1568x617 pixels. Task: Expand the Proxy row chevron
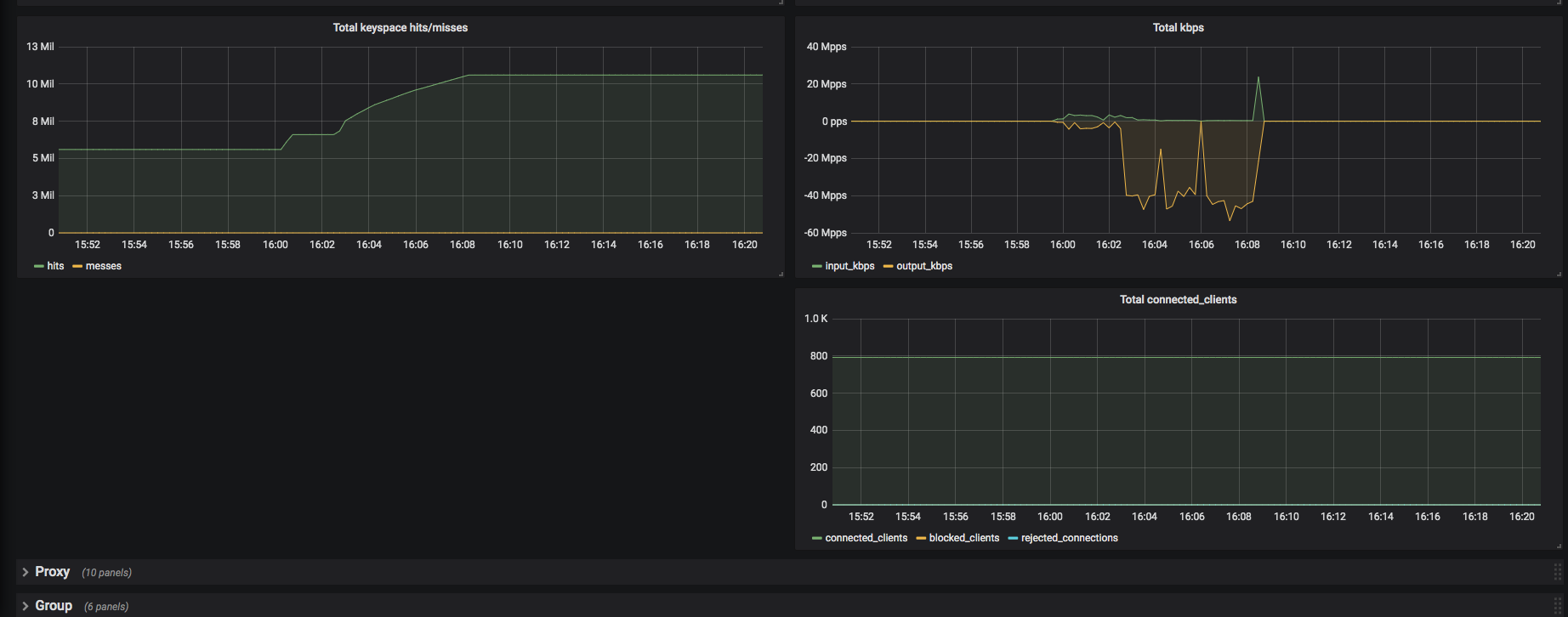26,572
